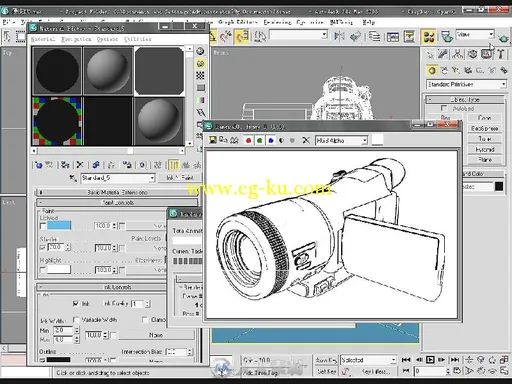Click Reset Map/Material X icon
This screenshot has height=384, width=512.
80,165
